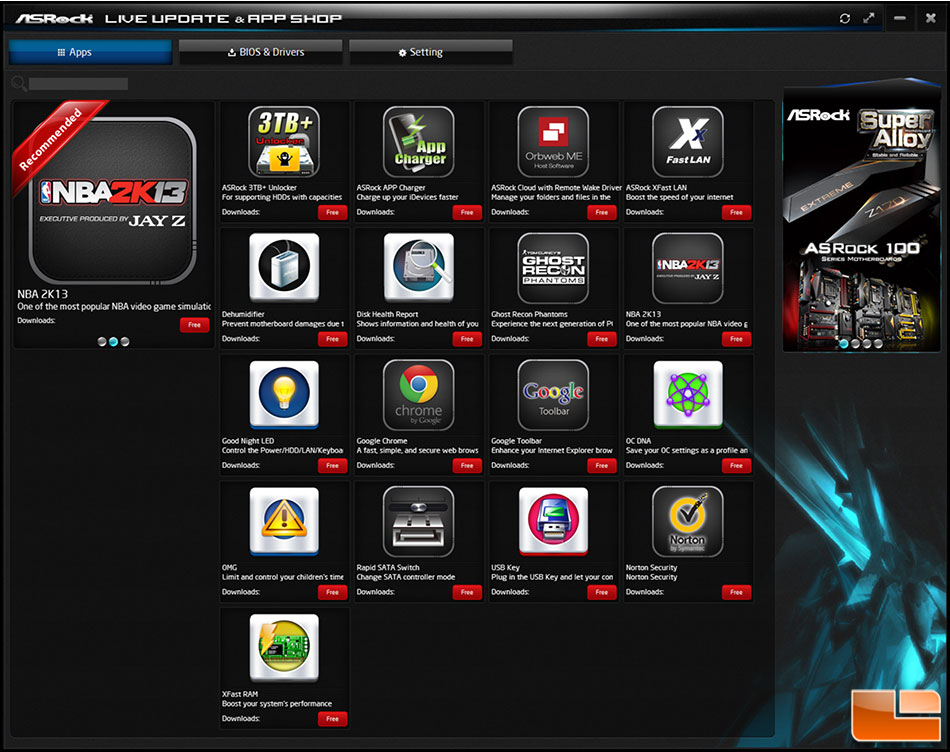Open the Good Night LED lightbulb icon

(x=284, y=394)
